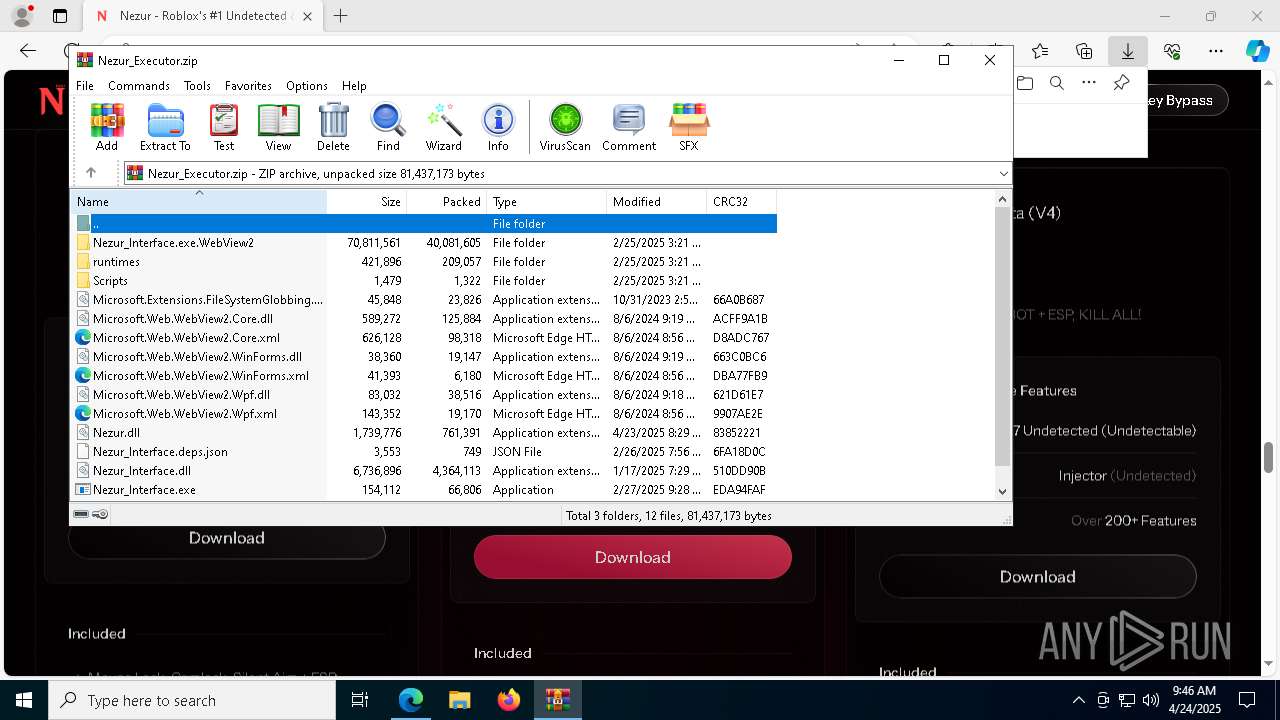The height and width of the screenshot is (720, 1280).
Task: Click the WinRAR taskbar icon
Action: point(557,700)
